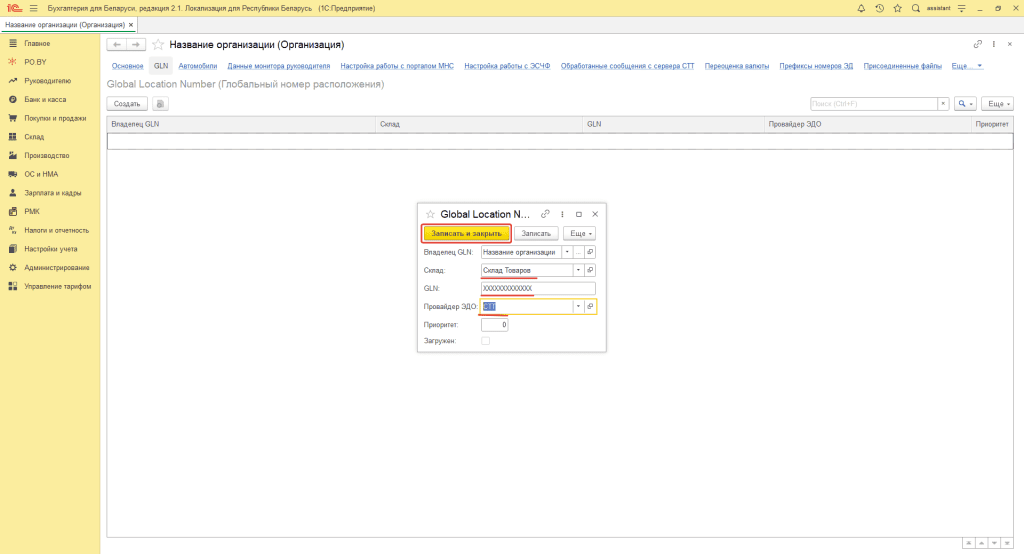The width and height of the screenshot is (1024, 554).
Task: Open the Еще menu in the dialog
Action: 579,233
